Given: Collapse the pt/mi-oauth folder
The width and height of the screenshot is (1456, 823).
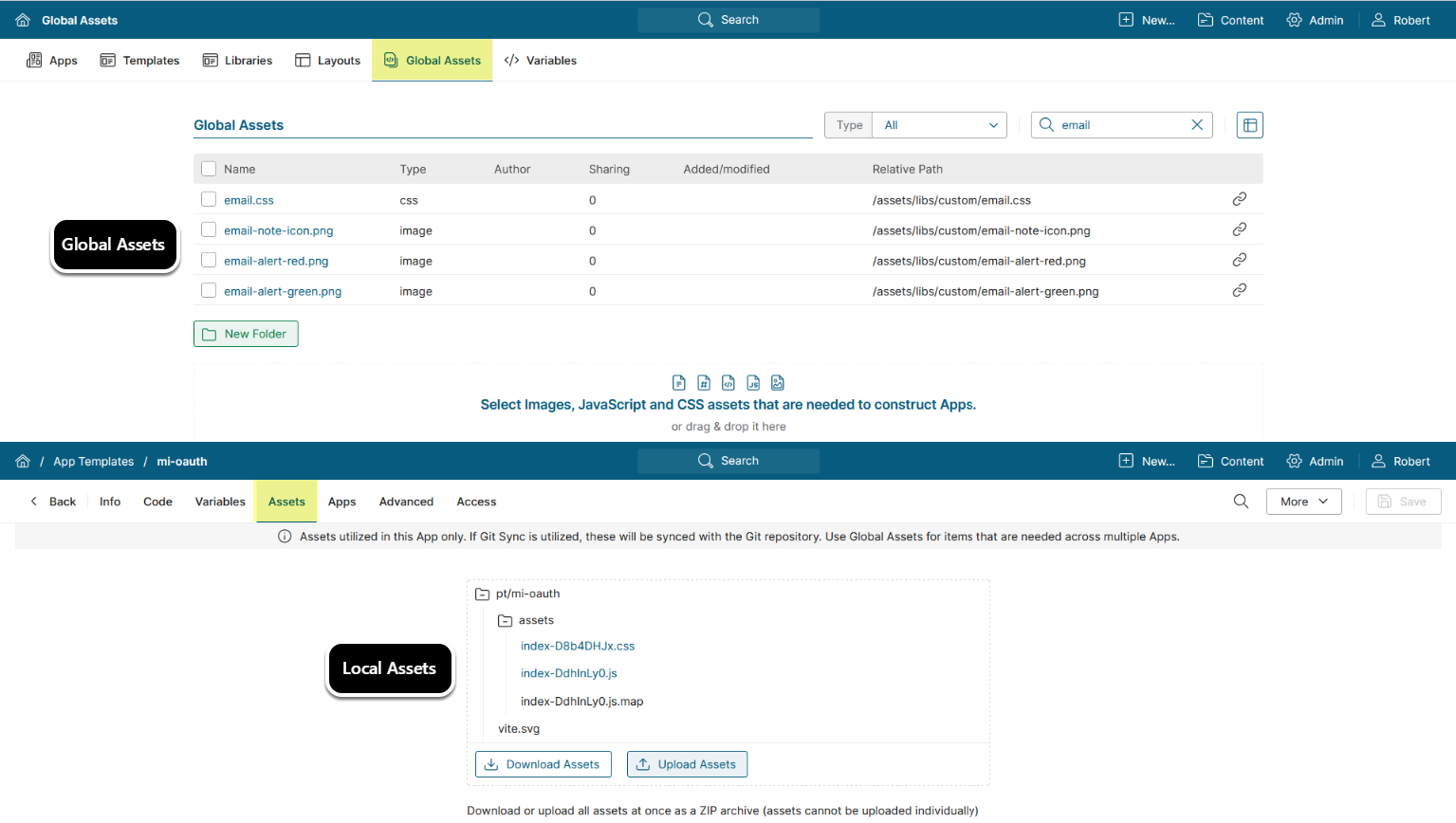Looking at the screenshot, I should click(482, 594).
